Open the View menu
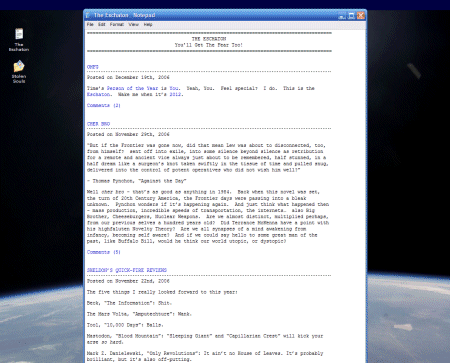Image resolution: width=450 pixels, height=363 pixels. [133, 24]
